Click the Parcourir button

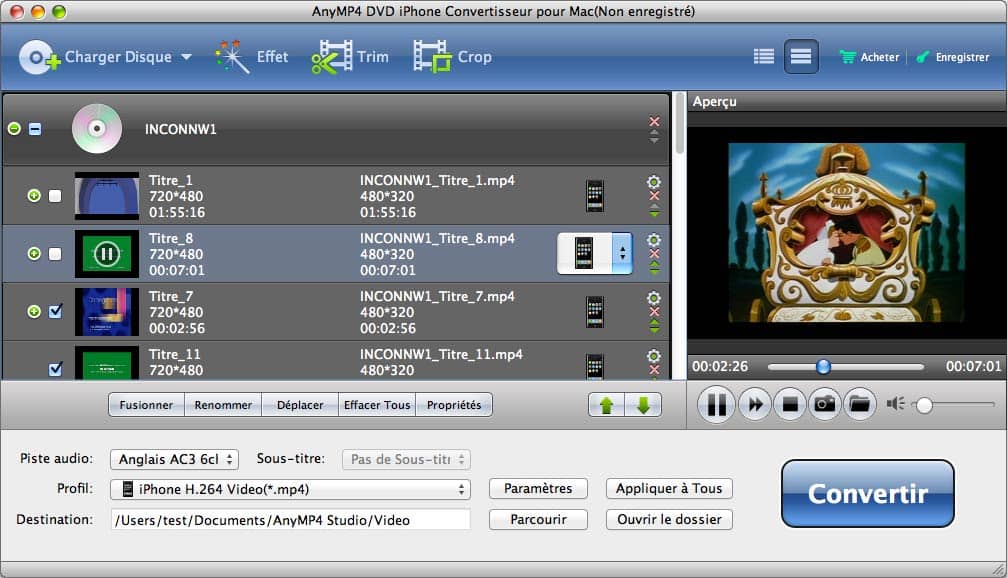[x=538, y=520]
